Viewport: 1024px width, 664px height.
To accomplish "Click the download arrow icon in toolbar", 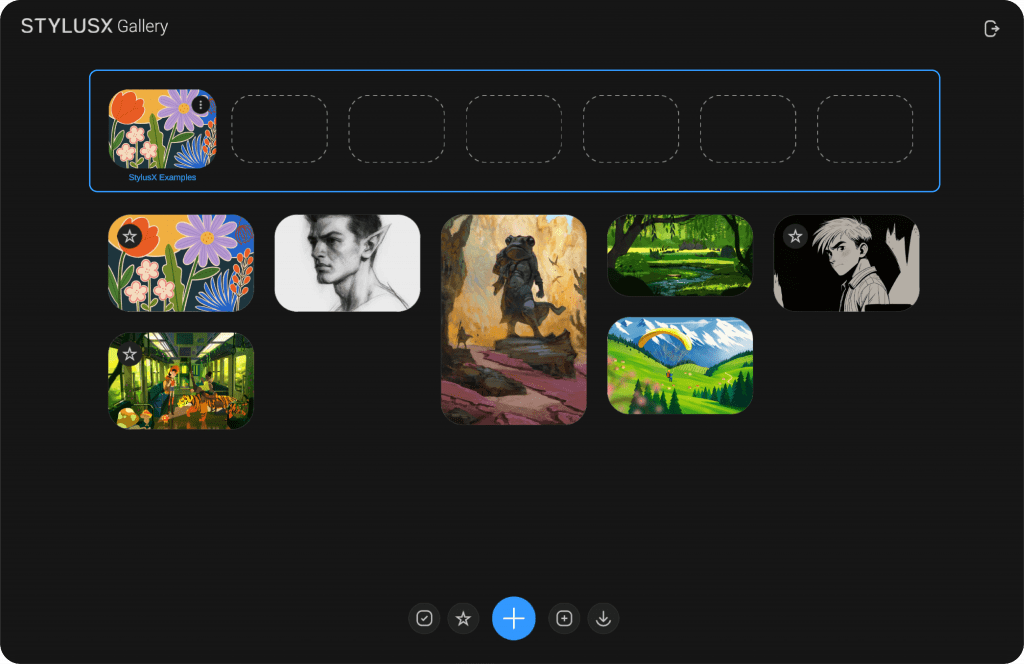I will coord(603,618).
